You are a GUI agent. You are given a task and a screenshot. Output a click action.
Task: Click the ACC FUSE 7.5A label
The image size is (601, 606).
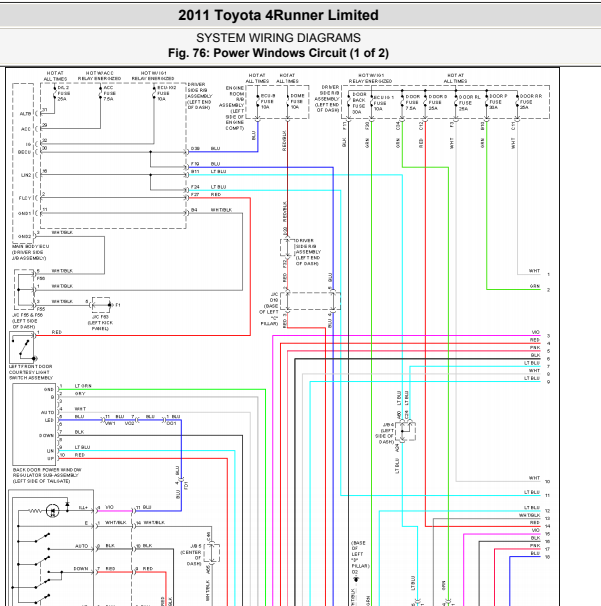[x=109, y=93]
